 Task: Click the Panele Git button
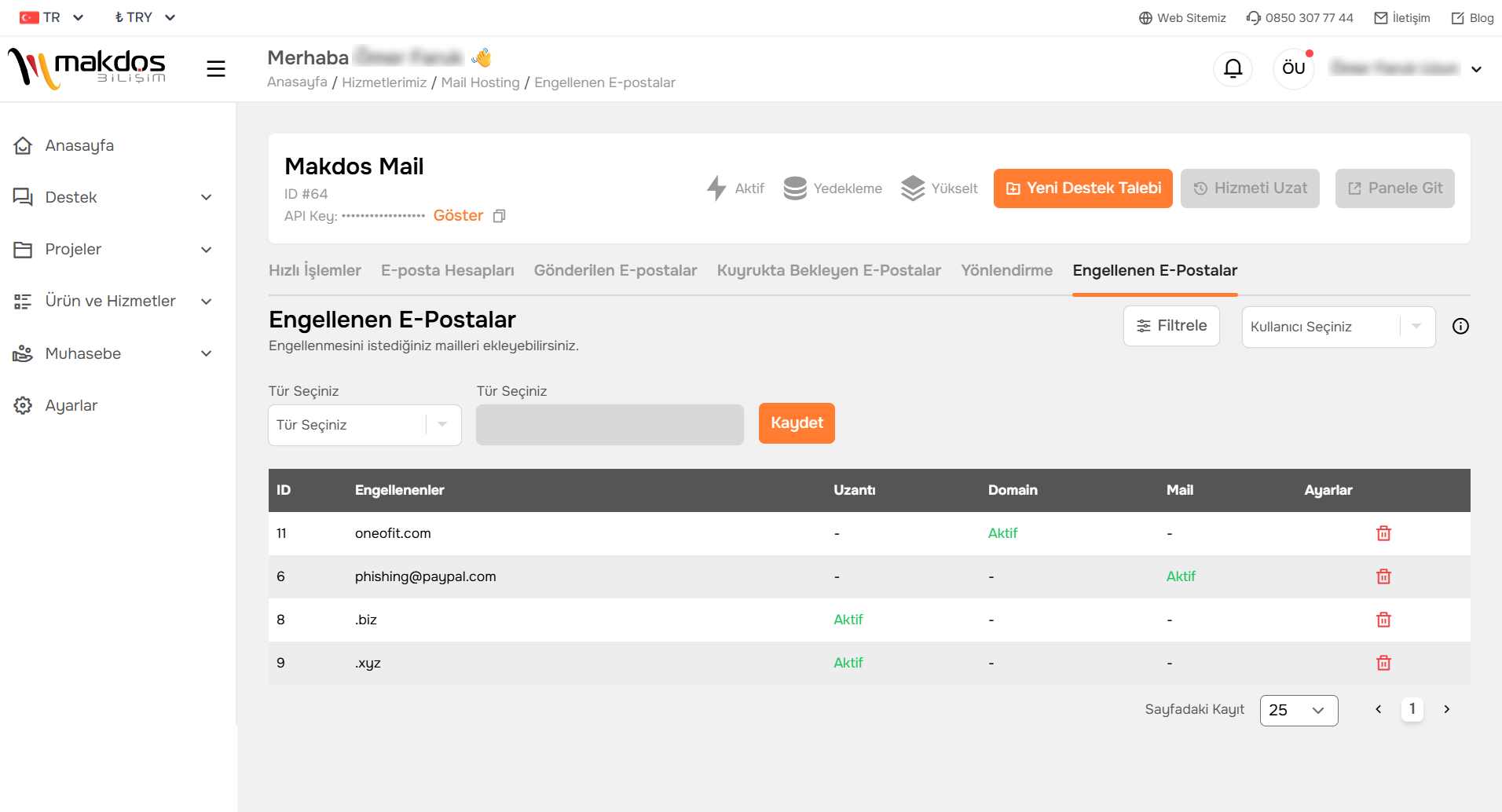coord(1395,188)
